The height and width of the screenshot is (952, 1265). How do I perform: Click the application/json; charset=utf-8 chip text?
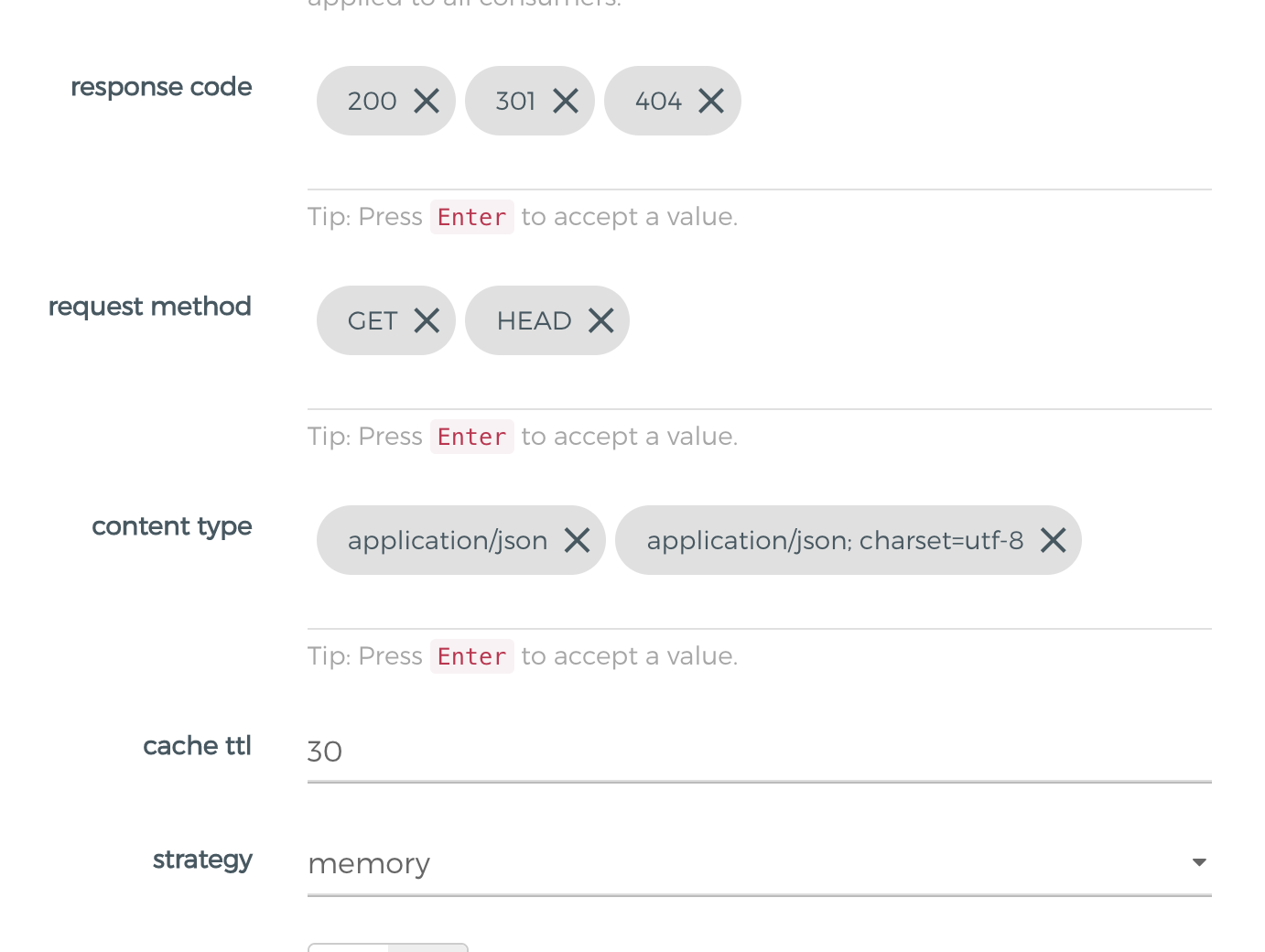coord(835,540)
